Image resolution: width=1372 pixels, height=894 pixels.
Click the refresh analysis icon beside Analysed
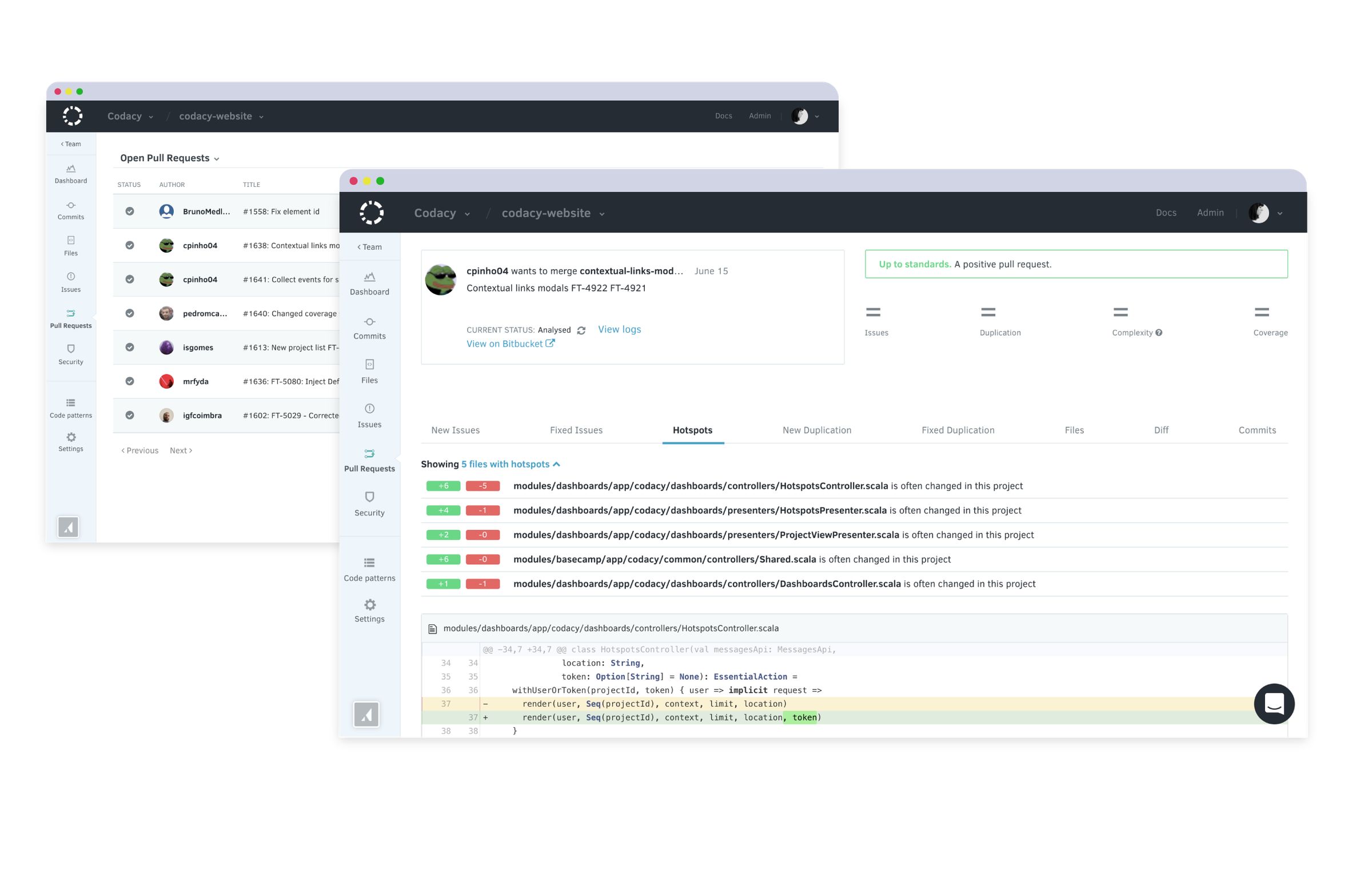tap(581, 330)
